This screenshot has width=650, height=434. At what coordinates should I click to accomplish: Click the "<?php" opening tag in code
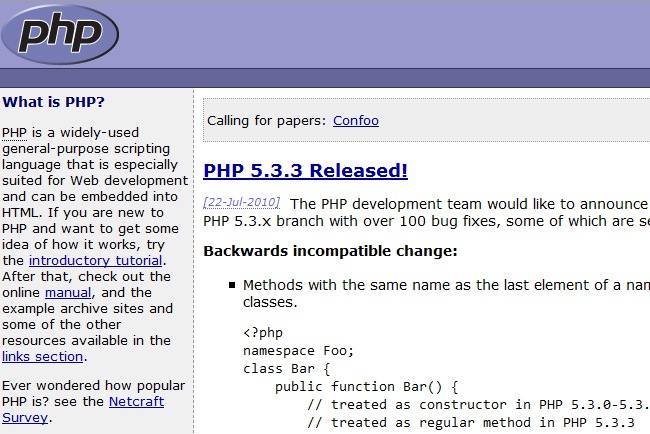(x=263, y=332)
